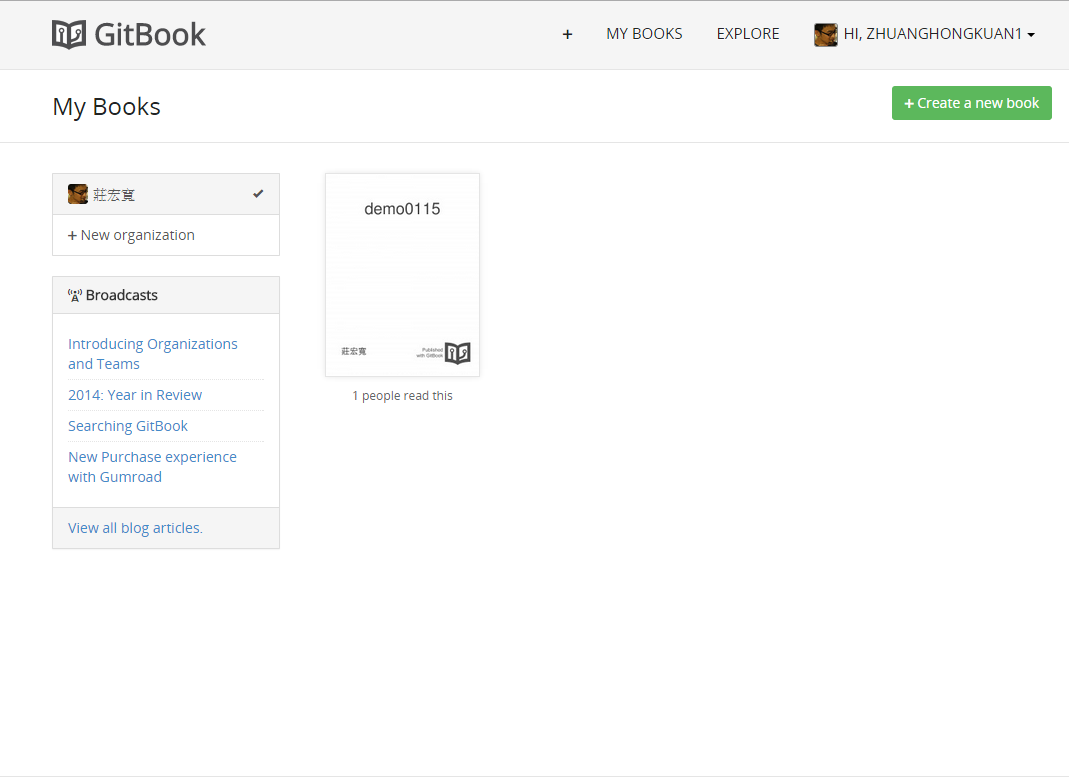Click the GitBook open-book logo icon
The width and height of the screenshot is (1069, 778).
point(69,34)
